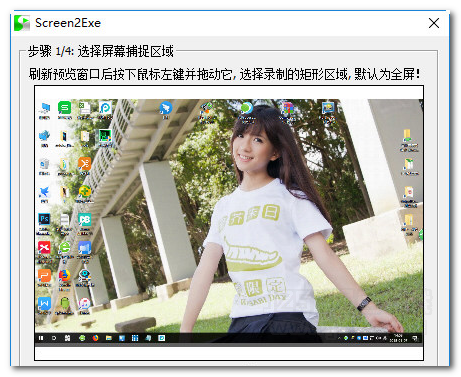
Task: Click the blue P app icon in preview
Action: (105, 108)
